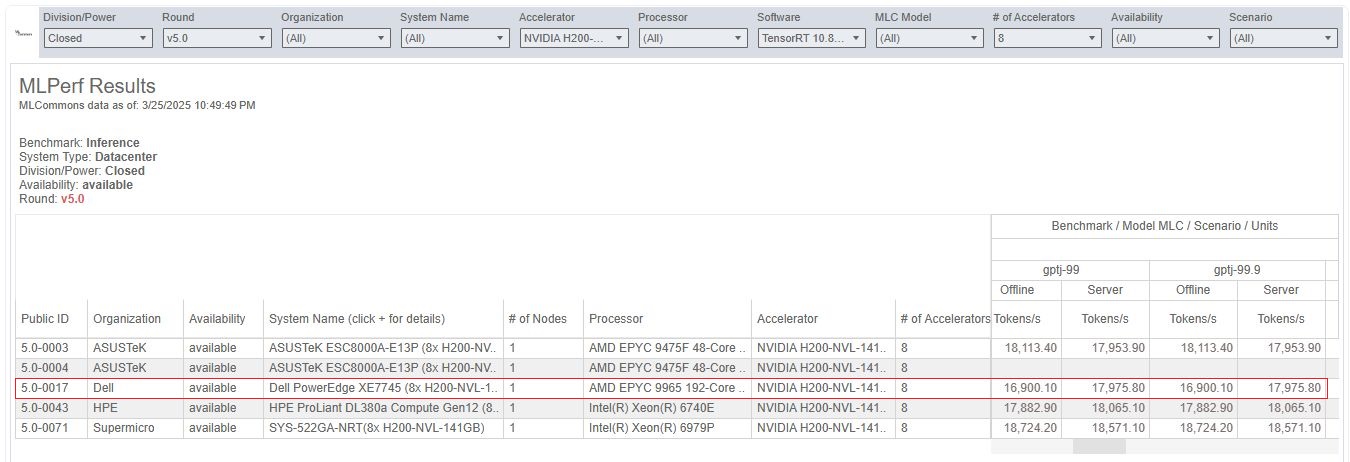Screen dimensions: 1350x462
Task: Click the Accelerator column header in table
Action: coord(788,319)
